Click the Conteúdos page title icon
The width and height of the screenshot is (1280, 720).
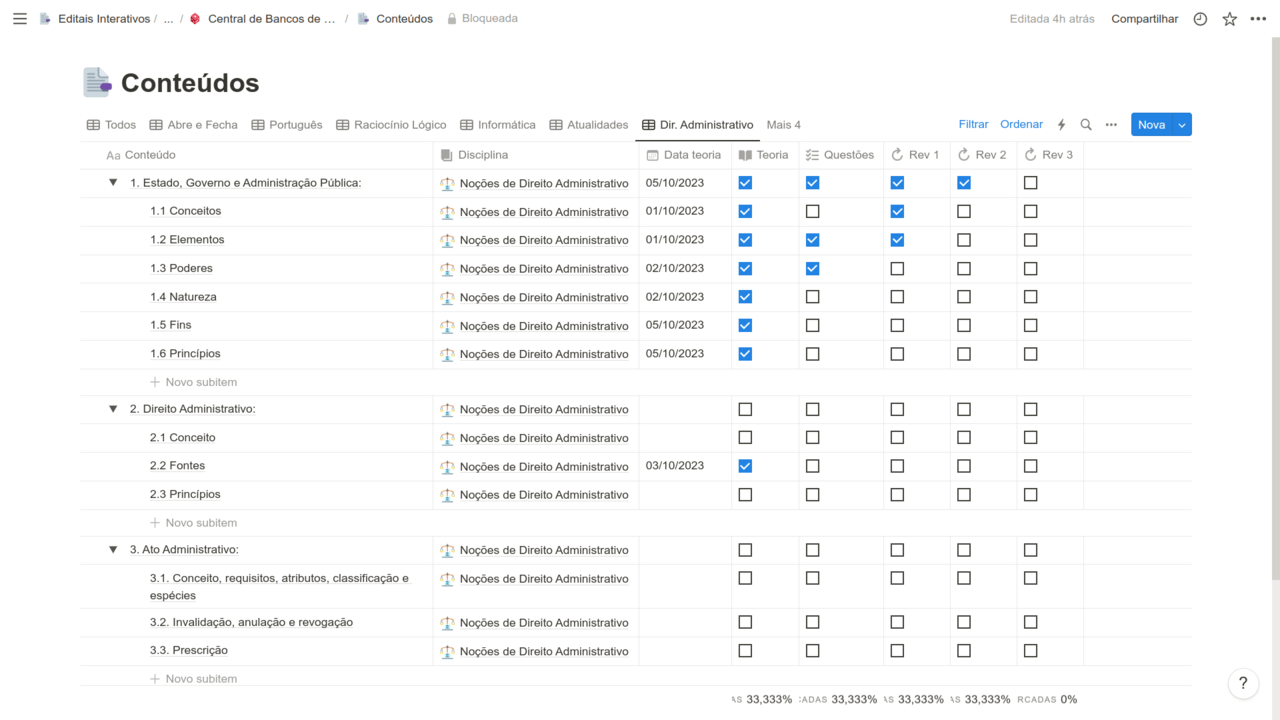(x=97, y=83)
